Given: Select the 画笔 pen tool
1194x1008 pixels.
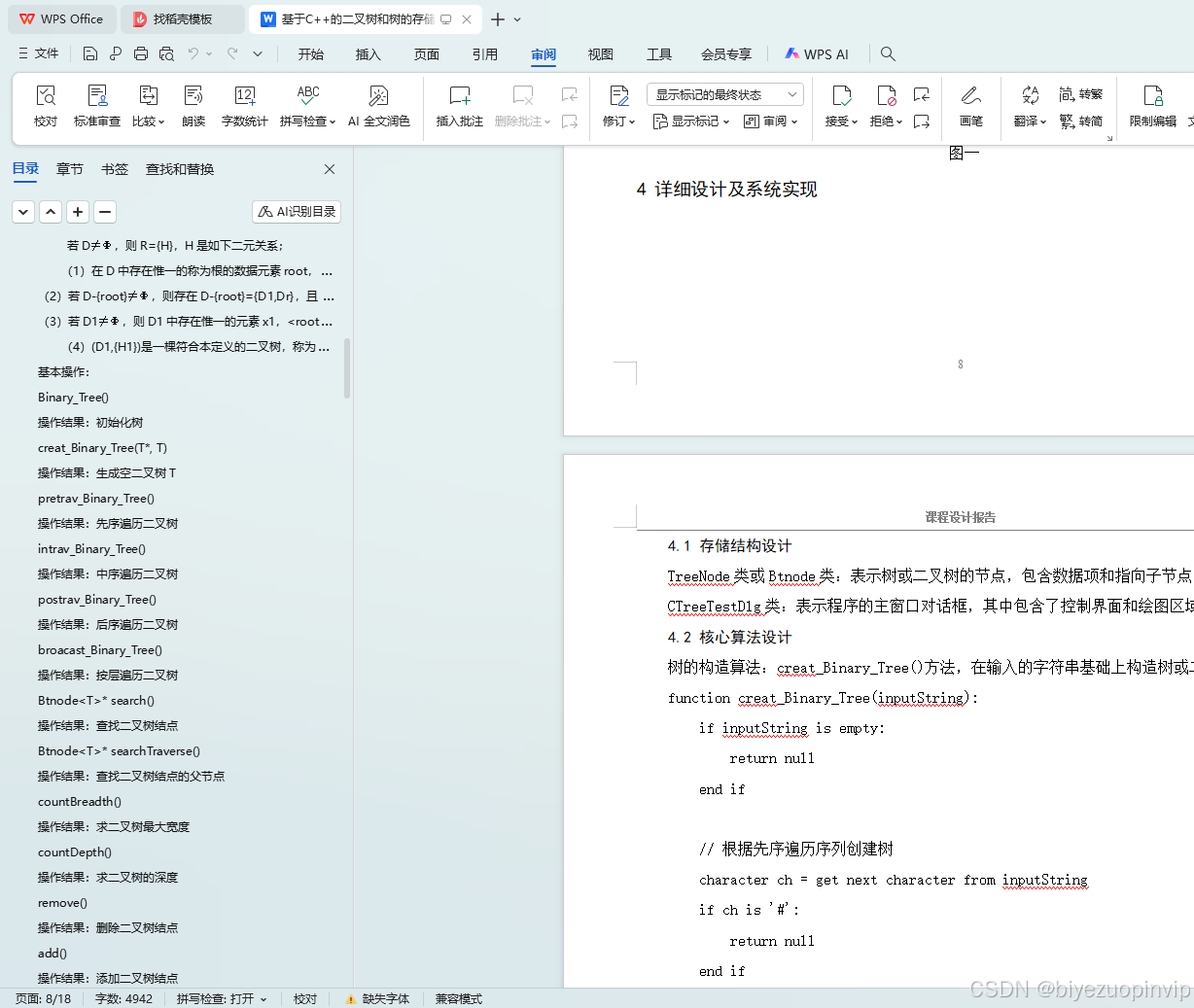Looking at the screenshot, I should click(x=970, y=105).
